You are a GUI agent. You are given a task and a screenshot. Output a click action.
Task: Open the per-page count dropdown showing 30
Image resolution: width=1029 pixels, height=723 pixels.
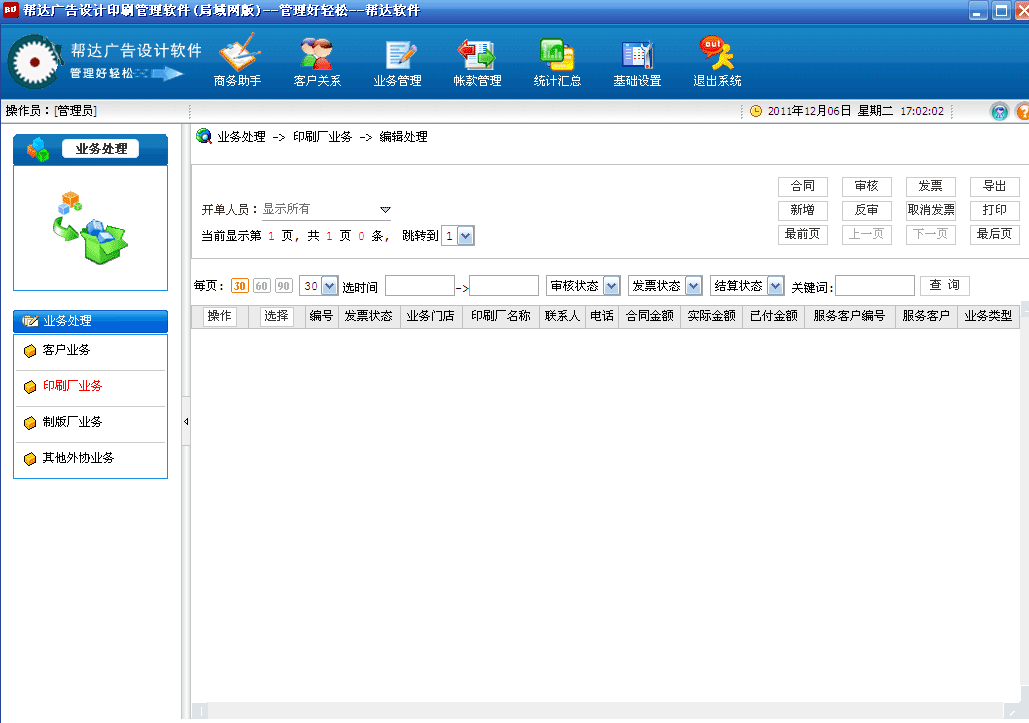[329, 286]
